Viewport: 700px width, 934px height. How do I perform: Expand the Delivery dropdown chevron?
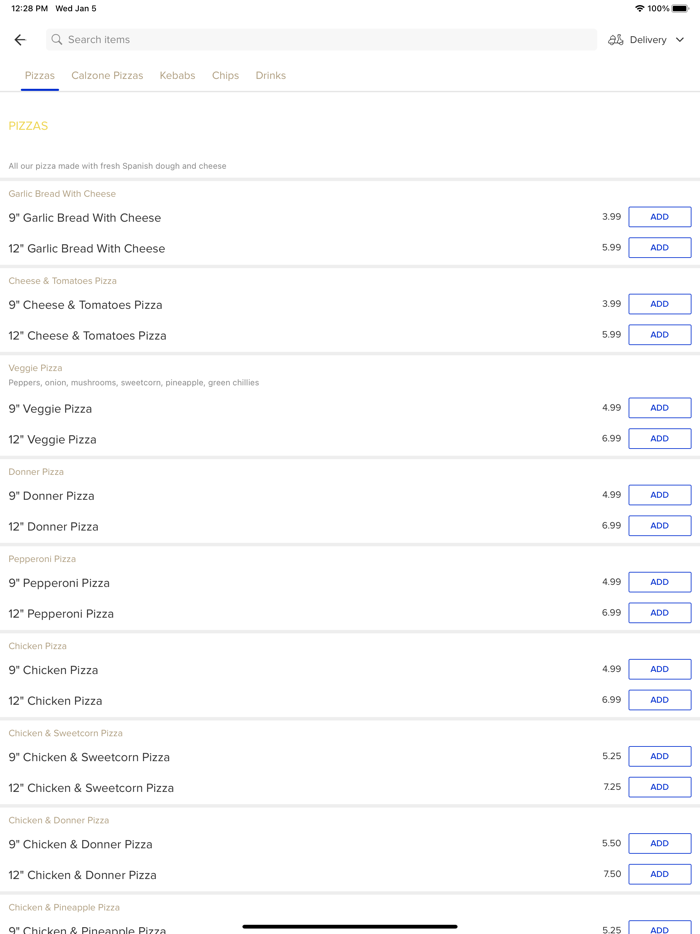pos(680,40)
